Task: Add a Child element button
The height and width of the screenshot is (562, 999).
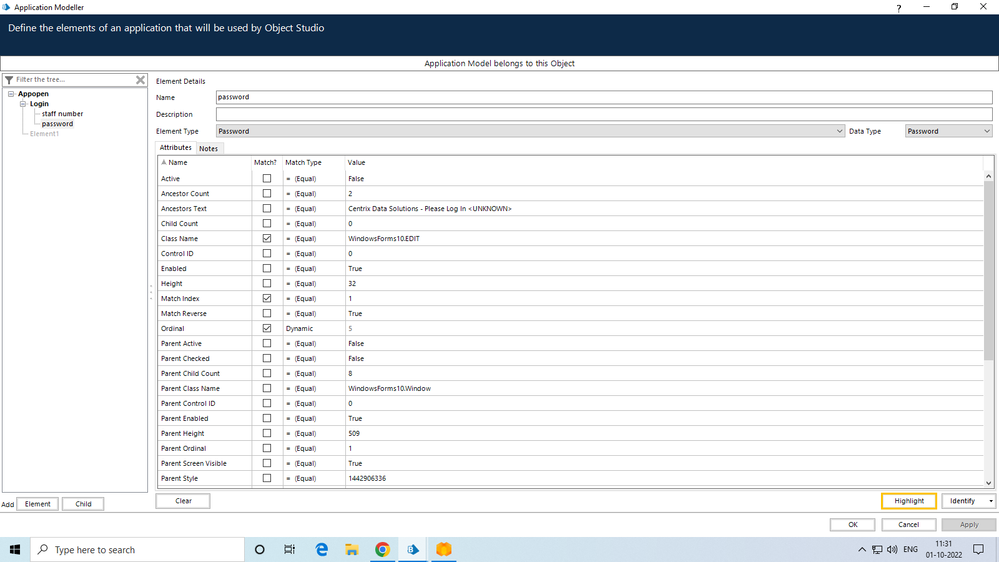Action: (x=83, y=504)
